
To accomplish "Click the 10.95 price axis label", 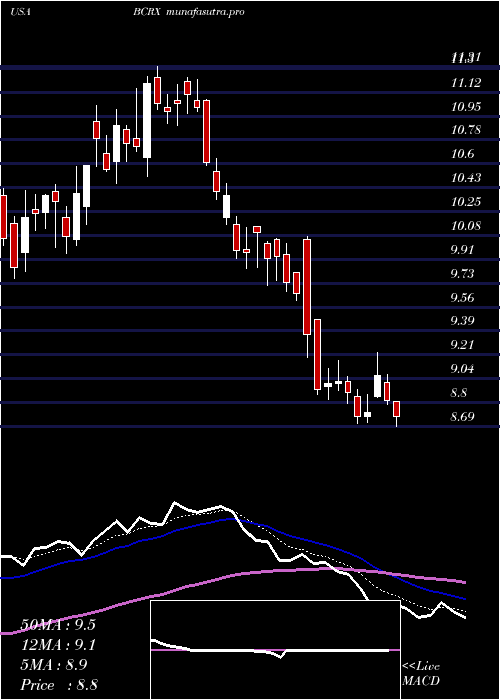I will pos(466,106).
